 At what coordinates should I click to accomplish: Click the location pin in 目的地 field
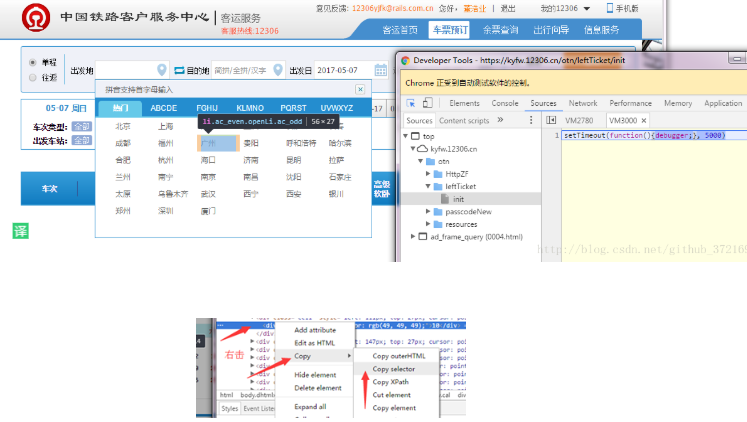coord(278,70)
